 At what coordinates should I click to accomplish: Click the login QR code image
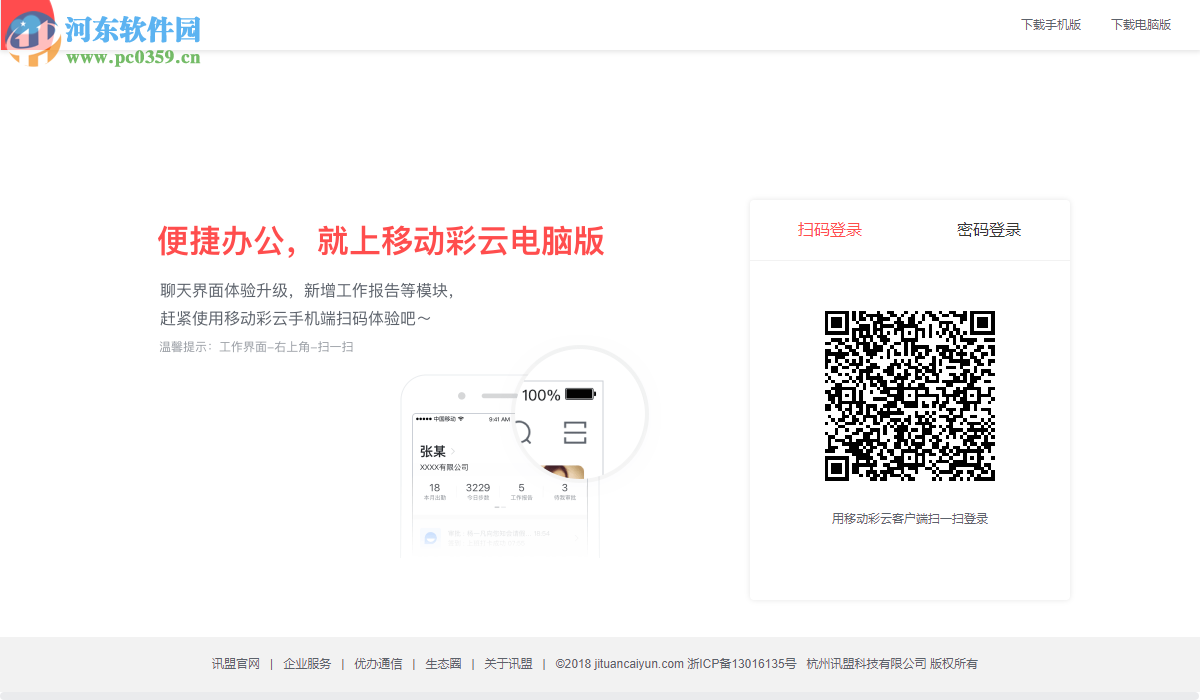910,396
